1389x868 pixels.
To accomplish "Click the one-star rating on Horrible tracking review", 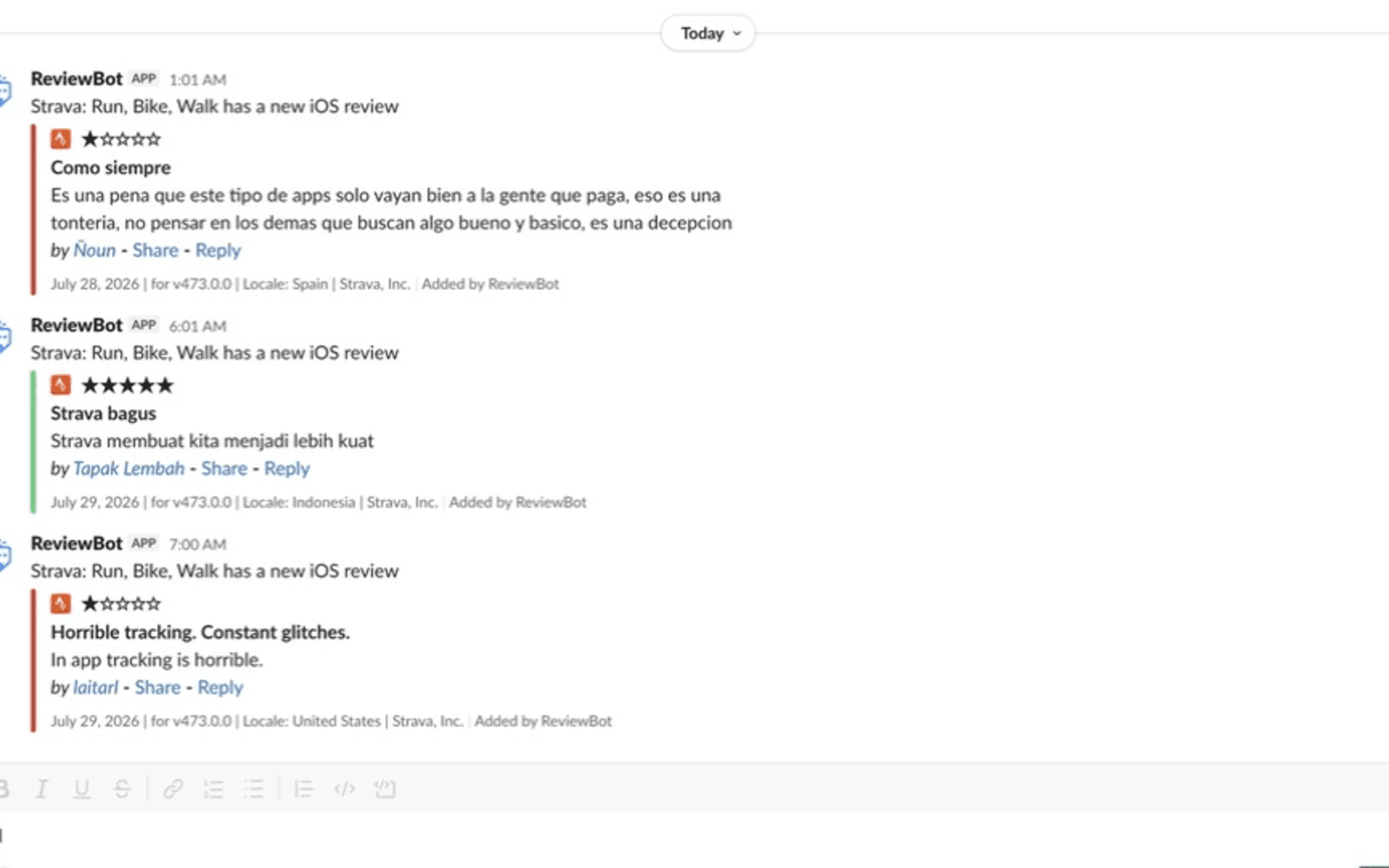I will point(121,603).
